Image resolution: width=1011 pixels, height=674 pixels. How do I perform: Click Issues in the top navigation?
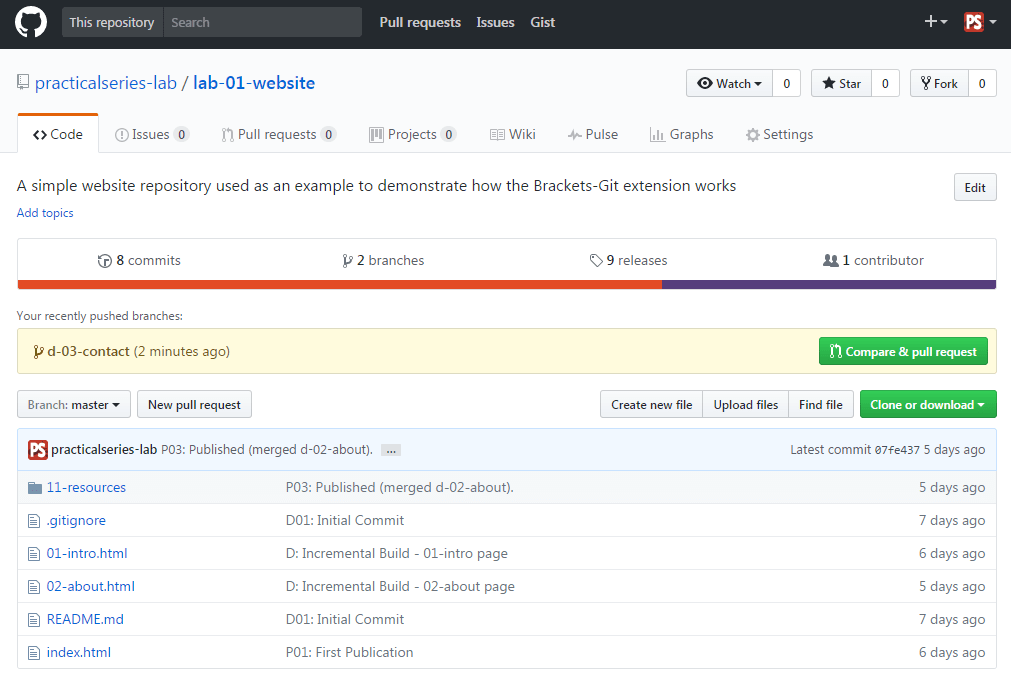click(x=495, y=22)
